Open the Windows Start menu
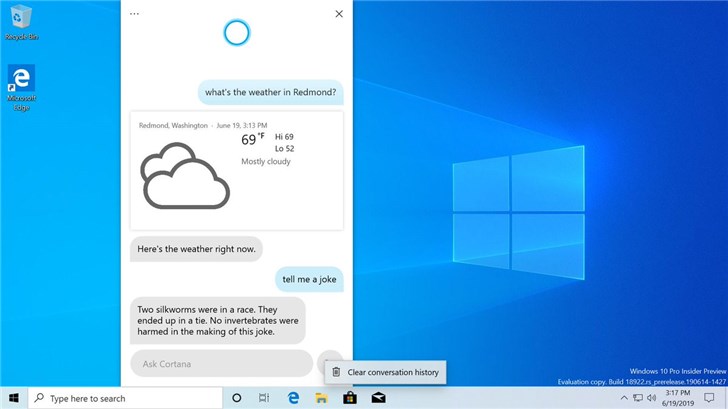This screenshot has height=409, width=728. click(x=14, y=398)
